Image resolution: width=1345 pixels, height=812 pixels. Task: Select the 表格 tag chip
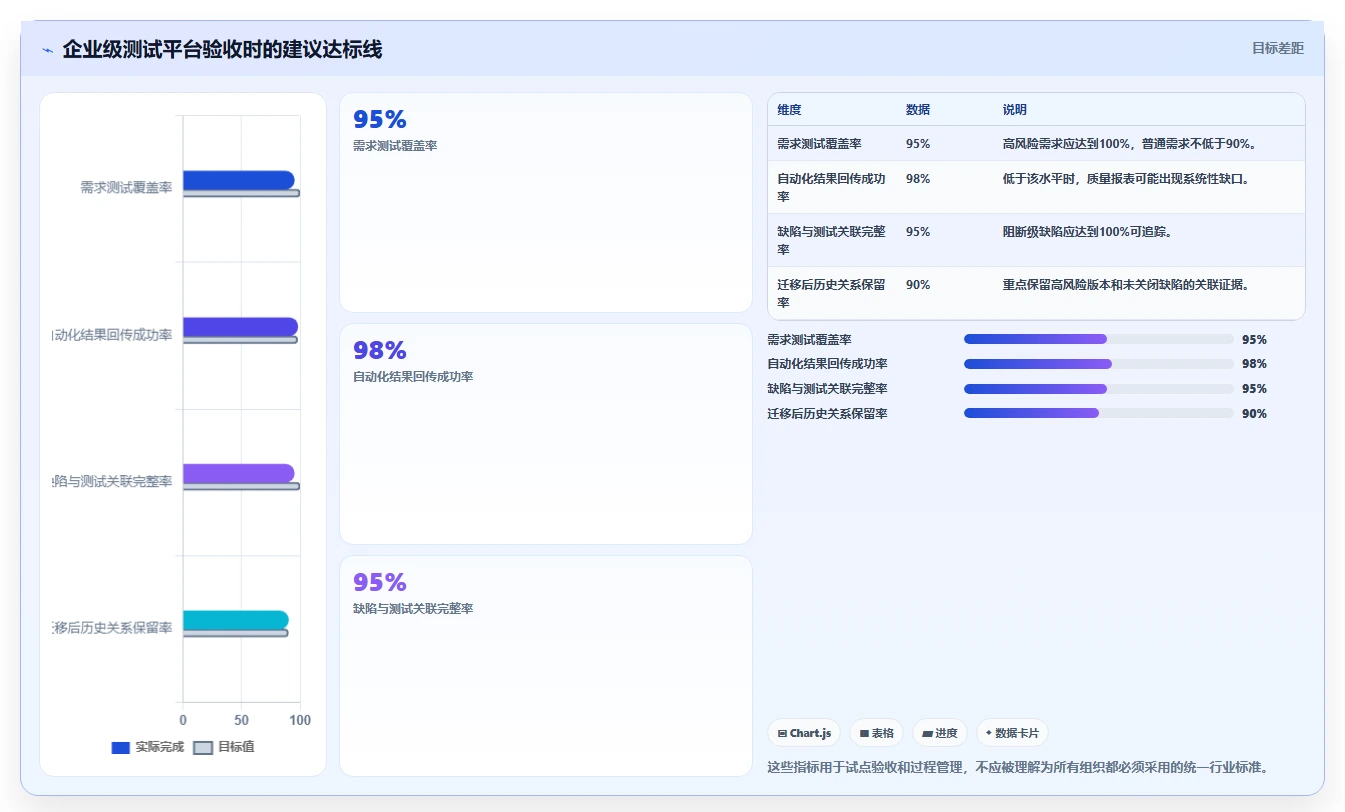[876, 733]
